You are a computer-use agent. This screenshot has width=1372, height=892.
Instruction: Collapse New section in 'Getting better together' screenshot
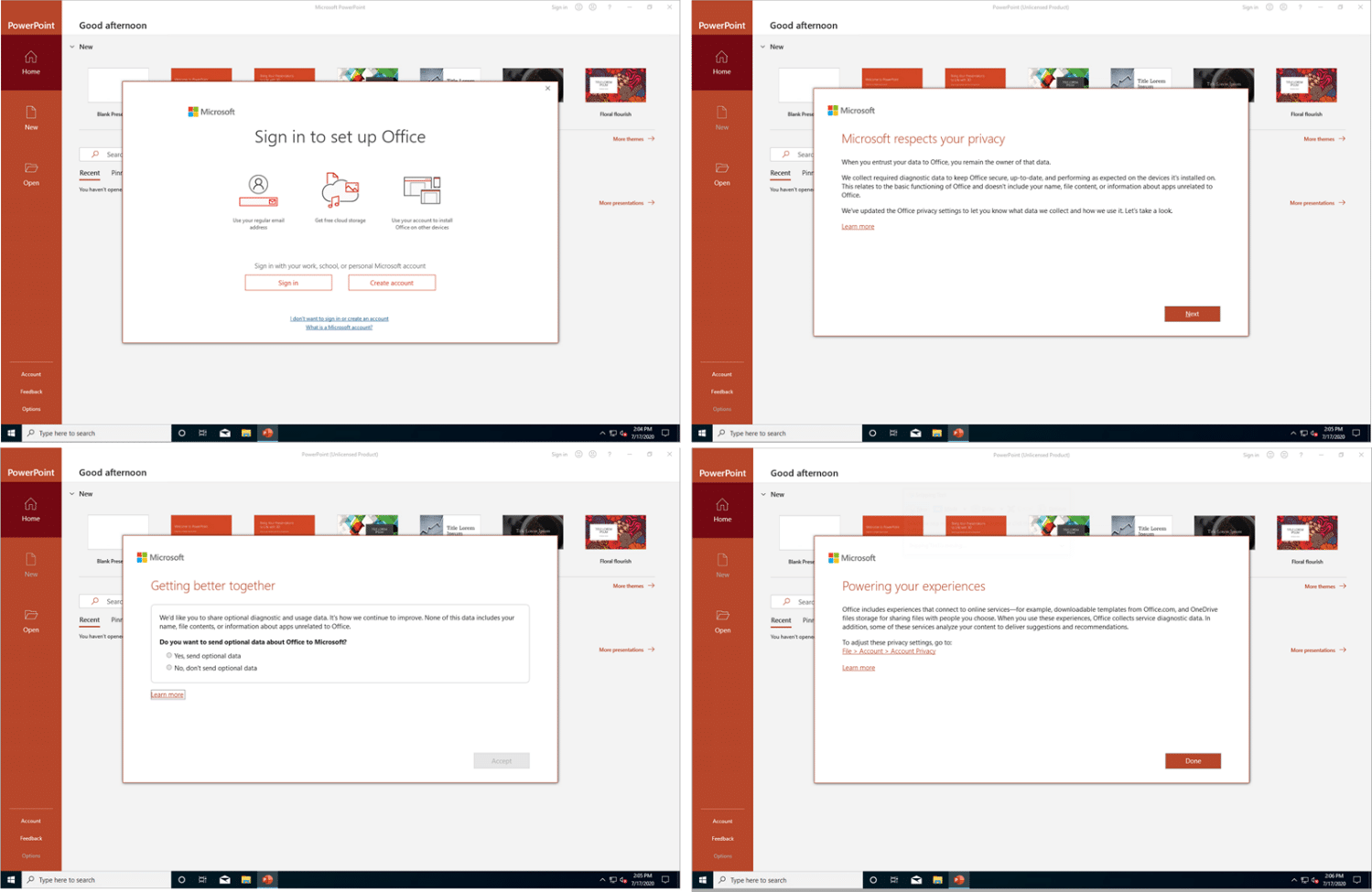[x=72, y=494]
